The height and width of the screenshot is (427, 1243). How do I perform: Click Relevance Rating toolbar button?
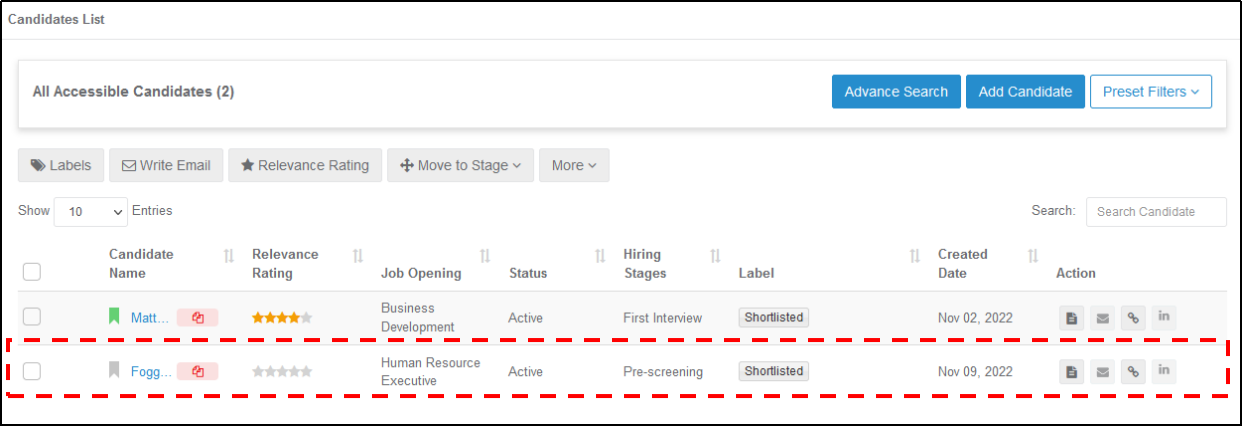click(305, 165)
